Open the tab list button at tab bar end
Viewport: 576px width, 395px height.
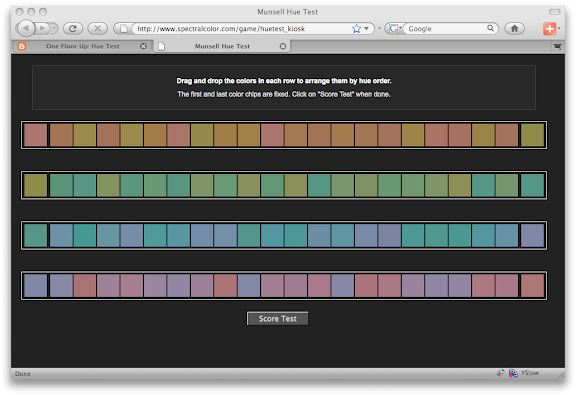pyautogui.click(x=557, y=47)
